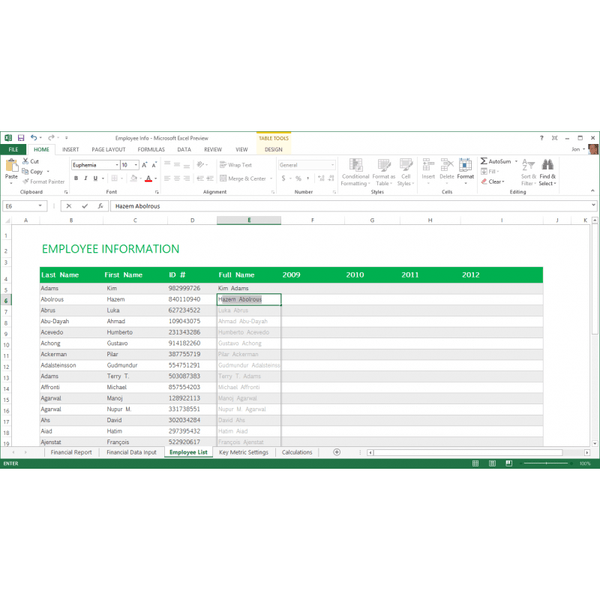Toggle Italic formatting

86,179
